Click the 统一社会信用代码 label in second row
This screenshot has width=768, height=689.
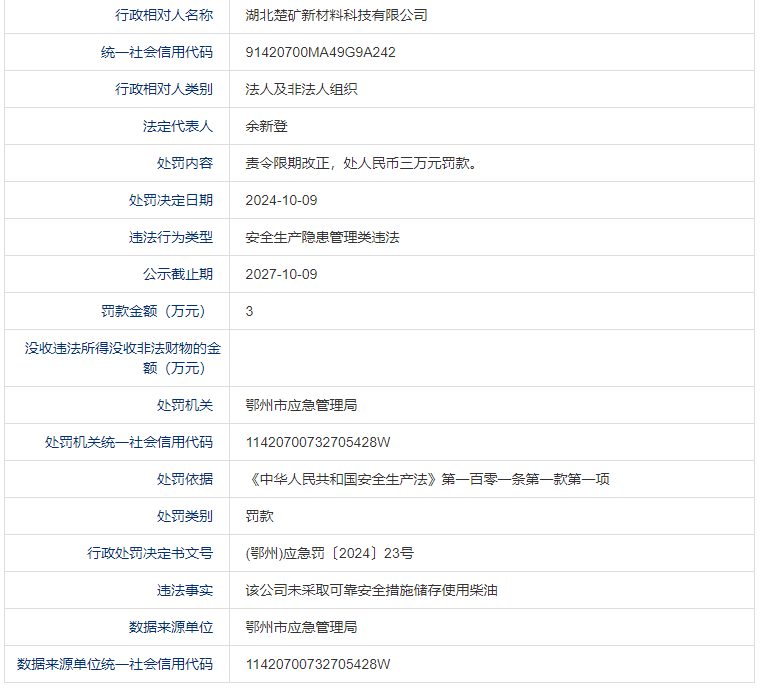(x=157, y=52)
